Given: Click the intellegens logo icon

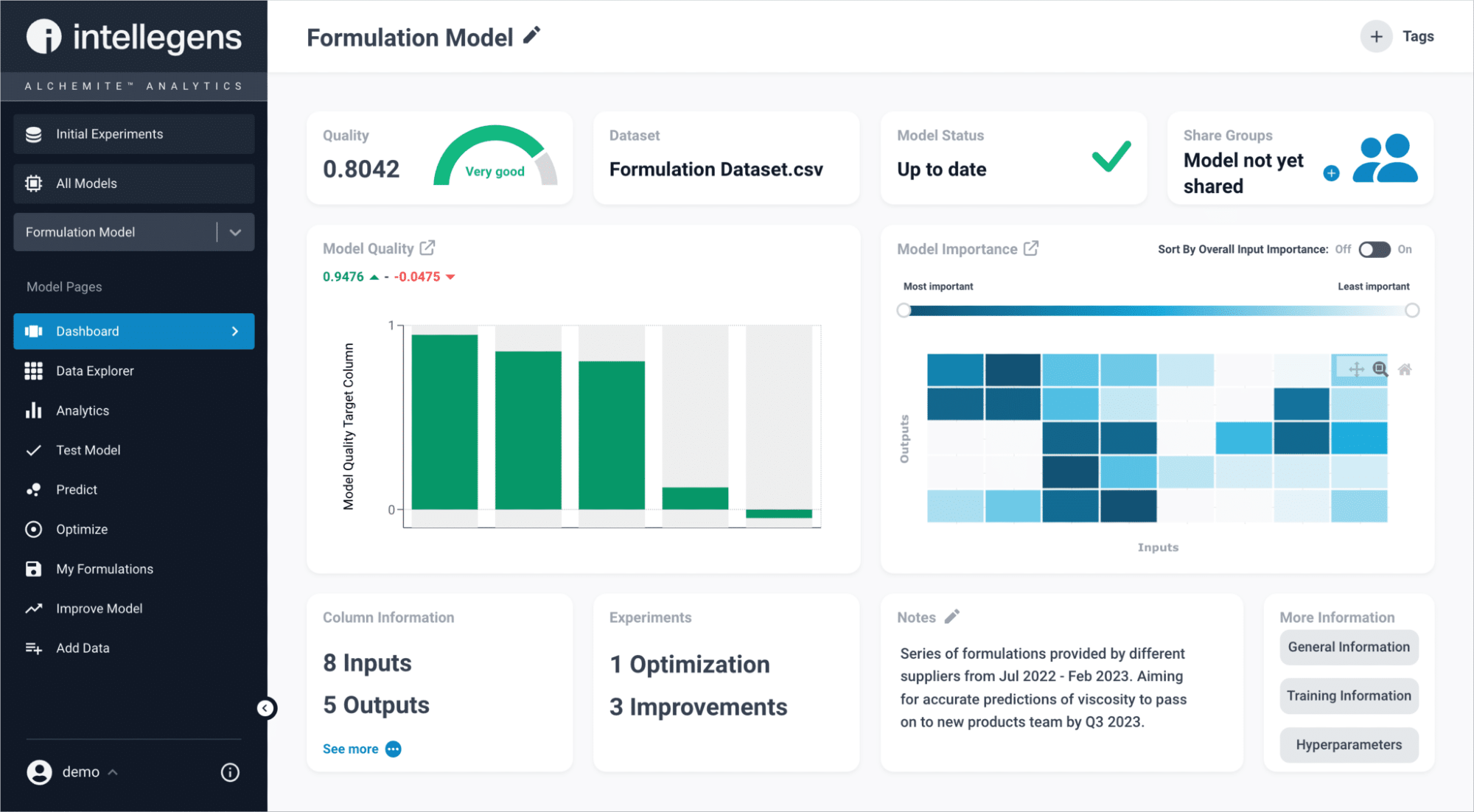Looking at the screenshot, I should 44,37.
